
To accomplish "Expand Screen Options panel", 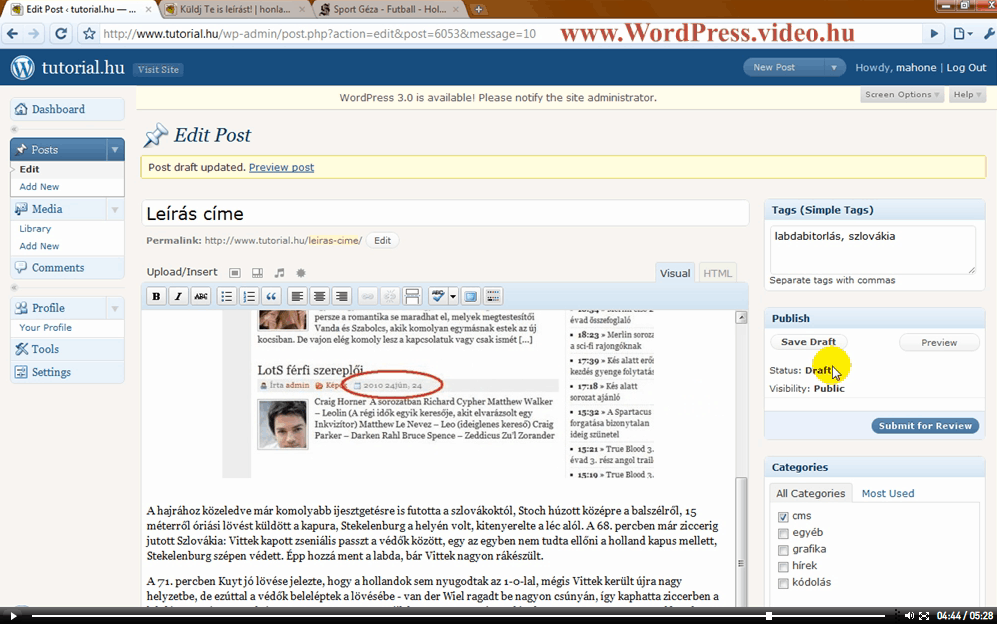I will [902, 95].
